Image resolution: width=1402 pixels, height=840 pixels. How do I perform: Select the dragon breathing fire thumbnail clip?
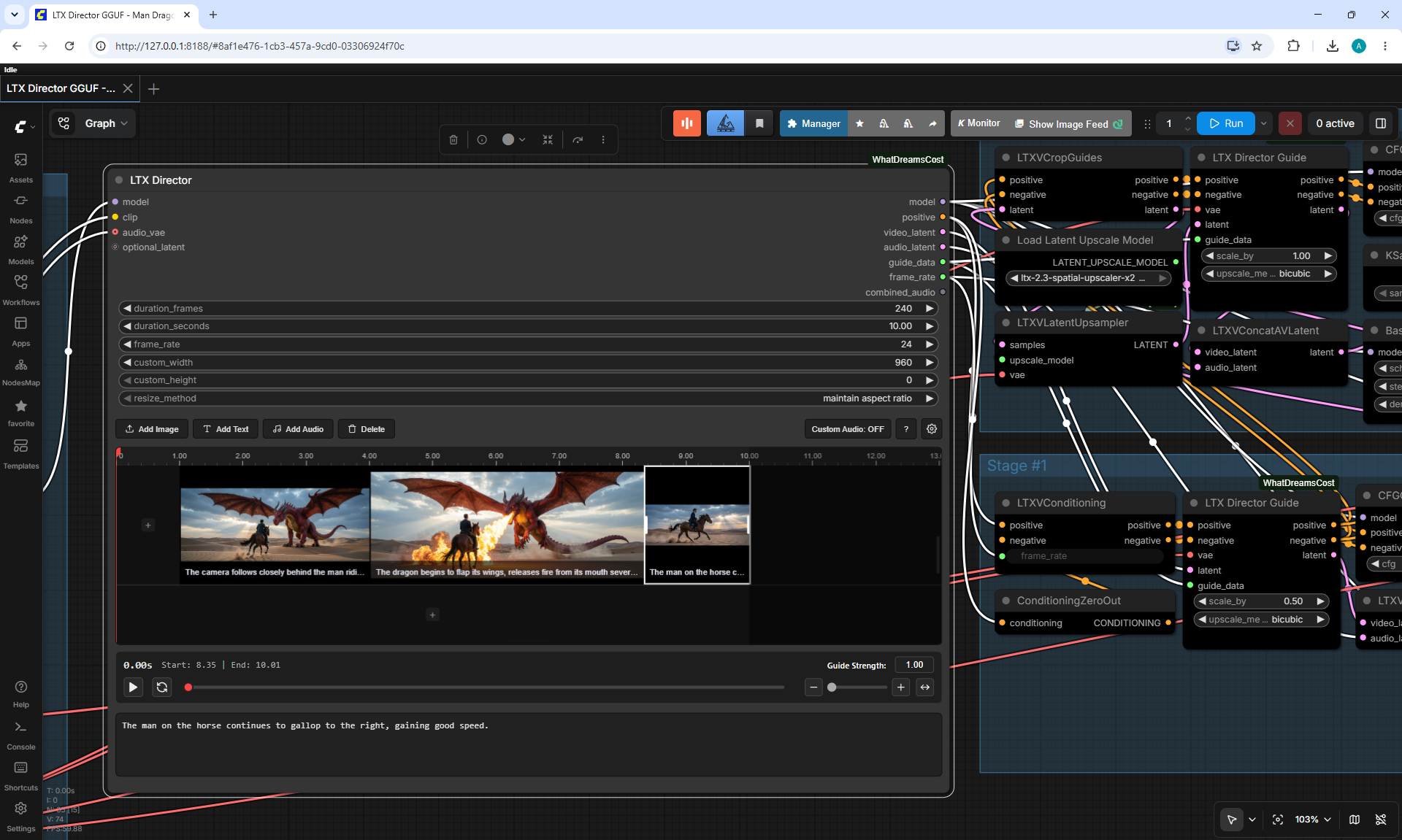pos(507,525)
